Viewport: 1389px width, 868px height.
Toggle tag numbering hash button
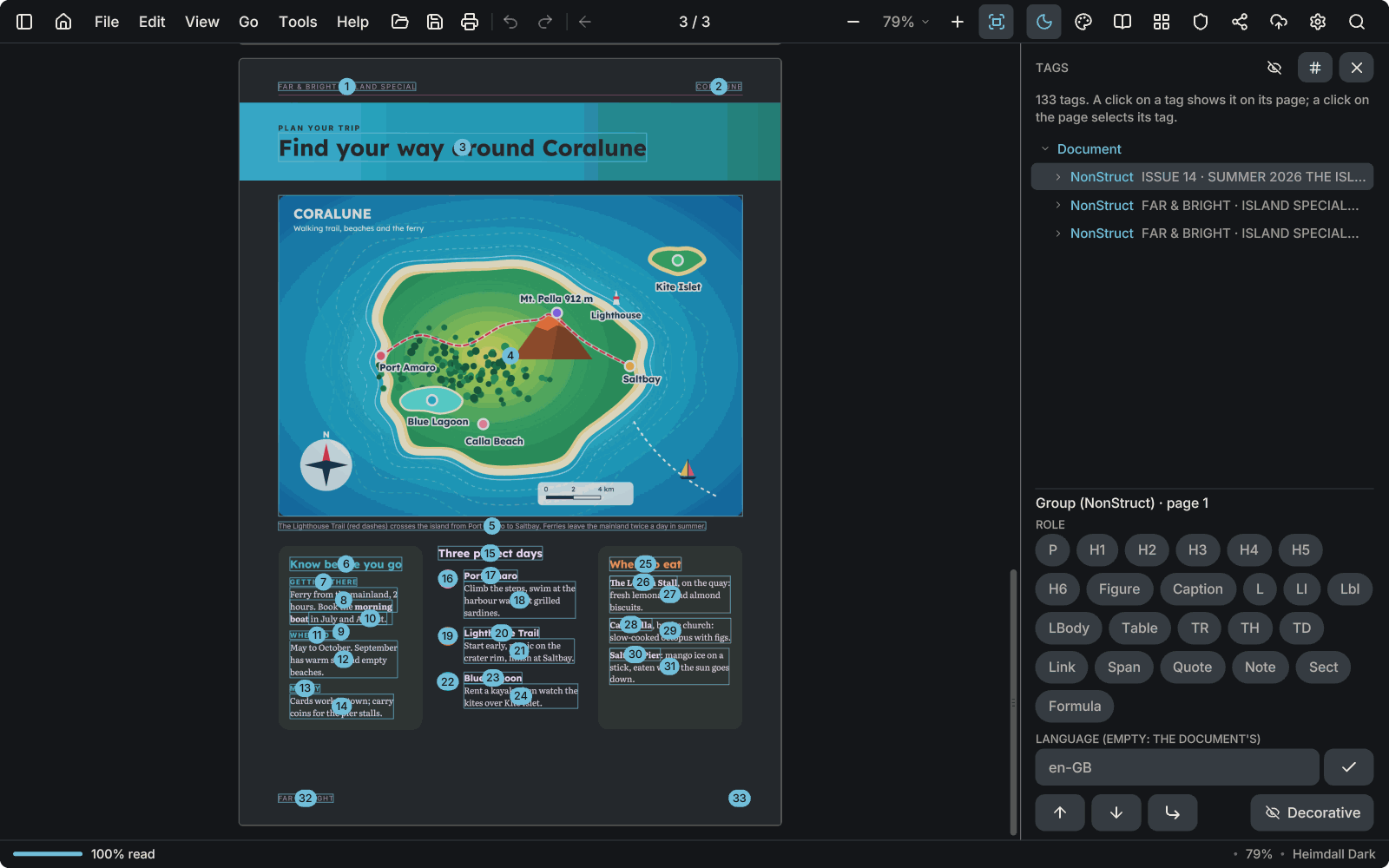coord(1315,68)
